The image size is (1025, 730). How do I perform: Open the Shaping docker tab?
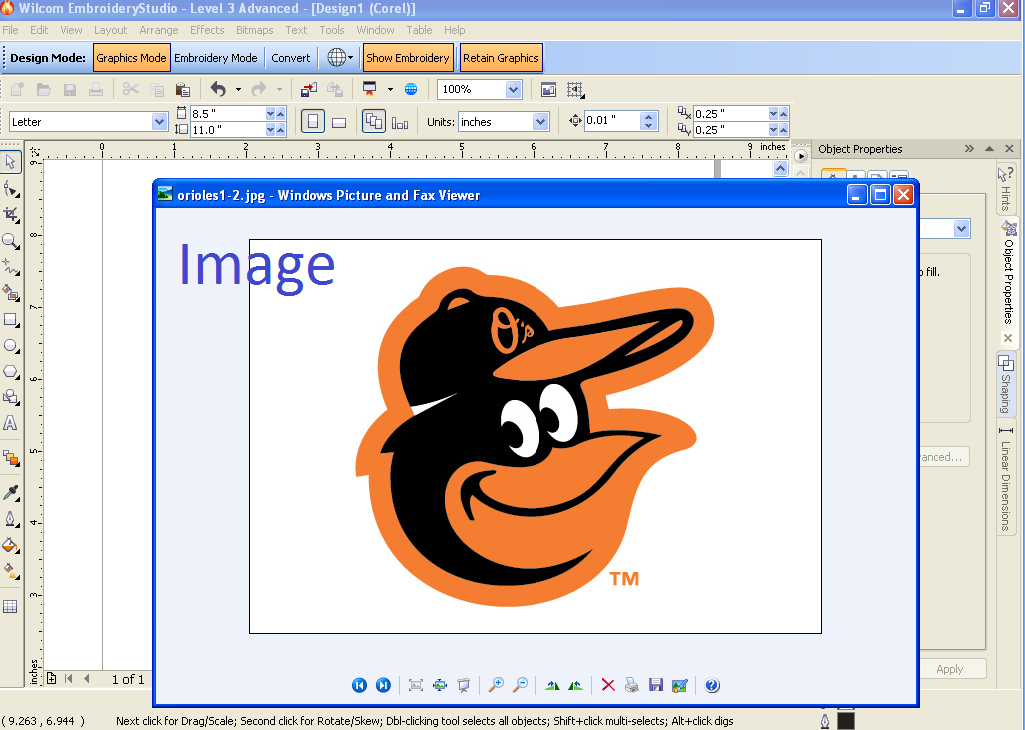pos(1005,384)
